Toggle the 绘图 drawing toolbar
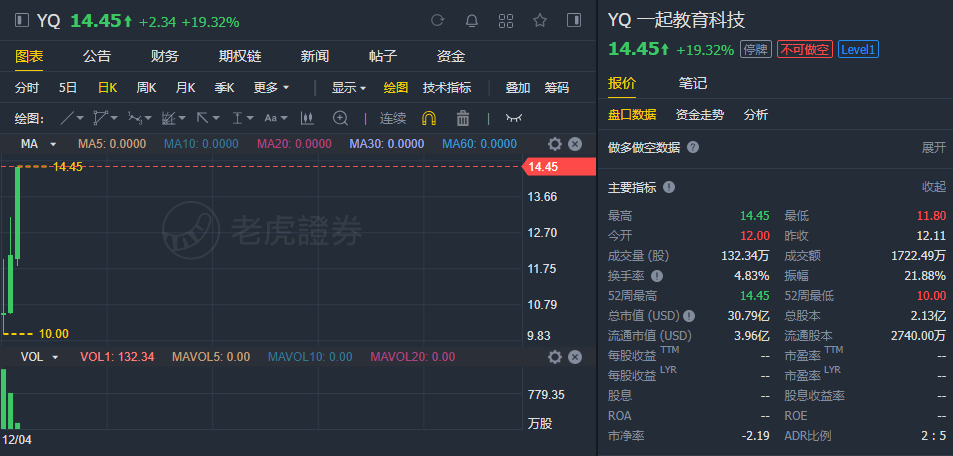This screenshot has width=953, height=456. tap(396, 88)
